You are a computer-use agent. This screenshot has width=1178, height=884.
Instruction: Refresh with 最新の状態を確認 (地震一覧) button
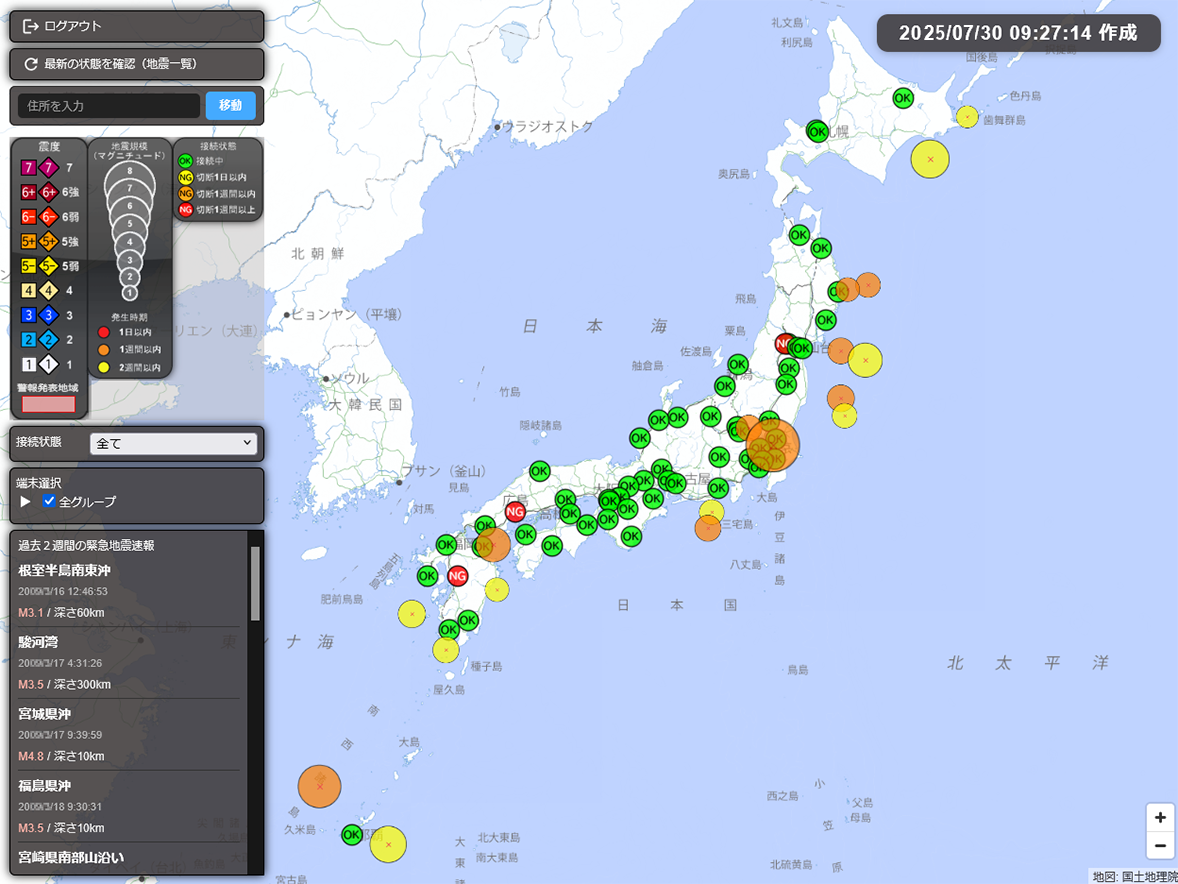point(136,64)
